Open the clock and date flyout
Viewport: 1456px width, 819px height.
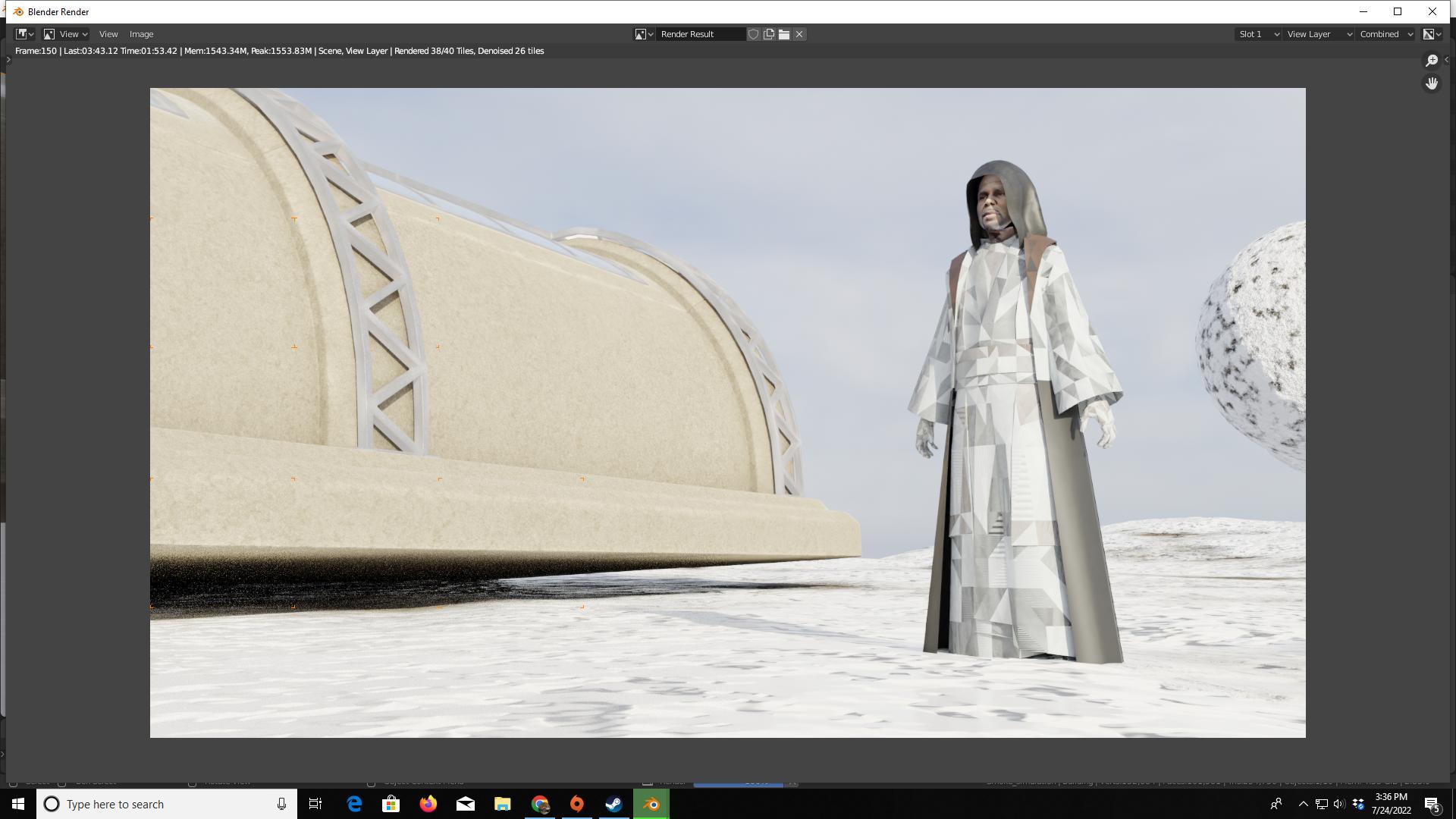1391,804
